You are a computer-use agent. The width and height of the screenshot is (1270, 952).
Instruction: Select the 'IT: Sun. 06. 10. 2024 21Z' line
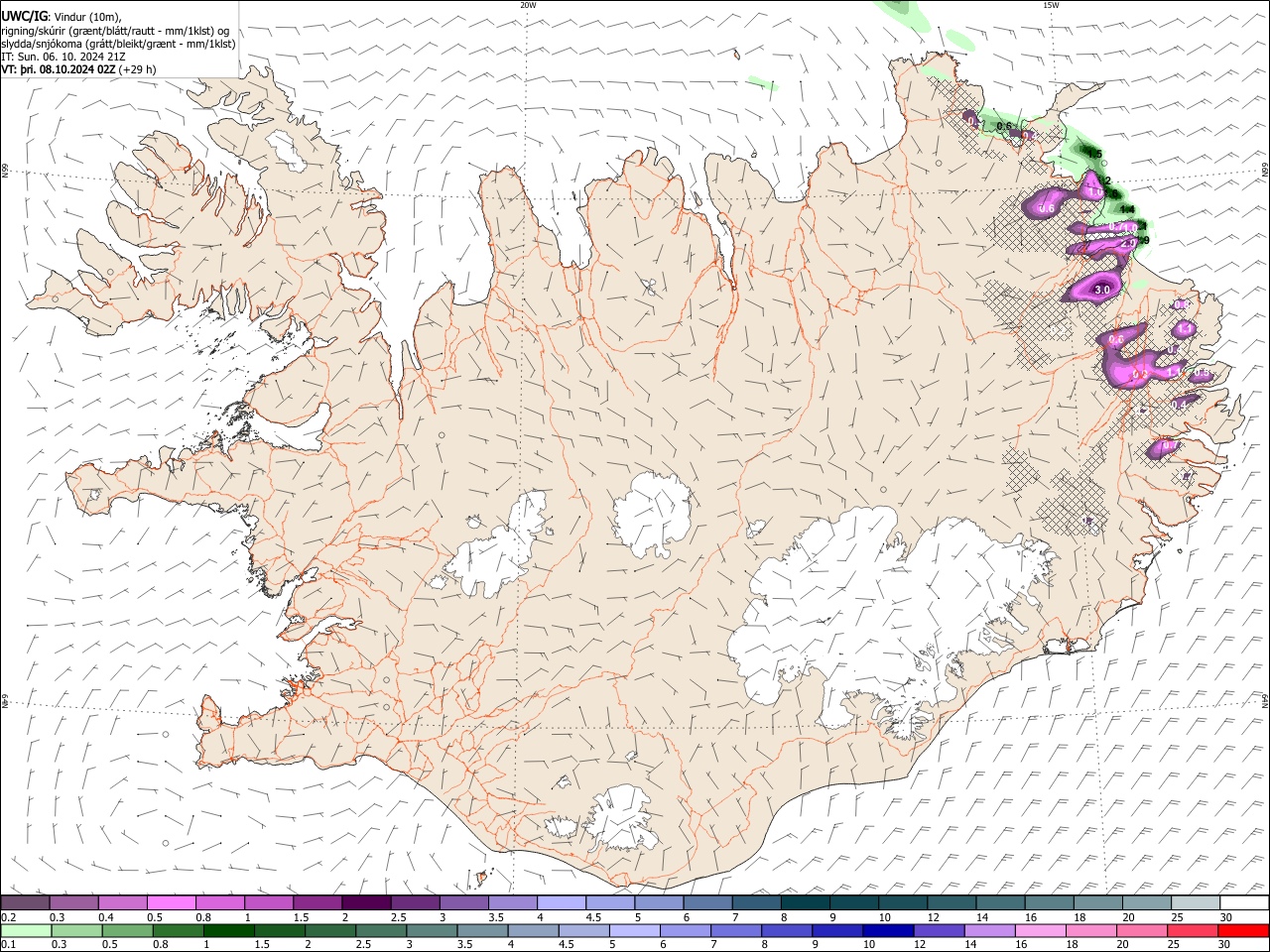click(x=65, y=57)
